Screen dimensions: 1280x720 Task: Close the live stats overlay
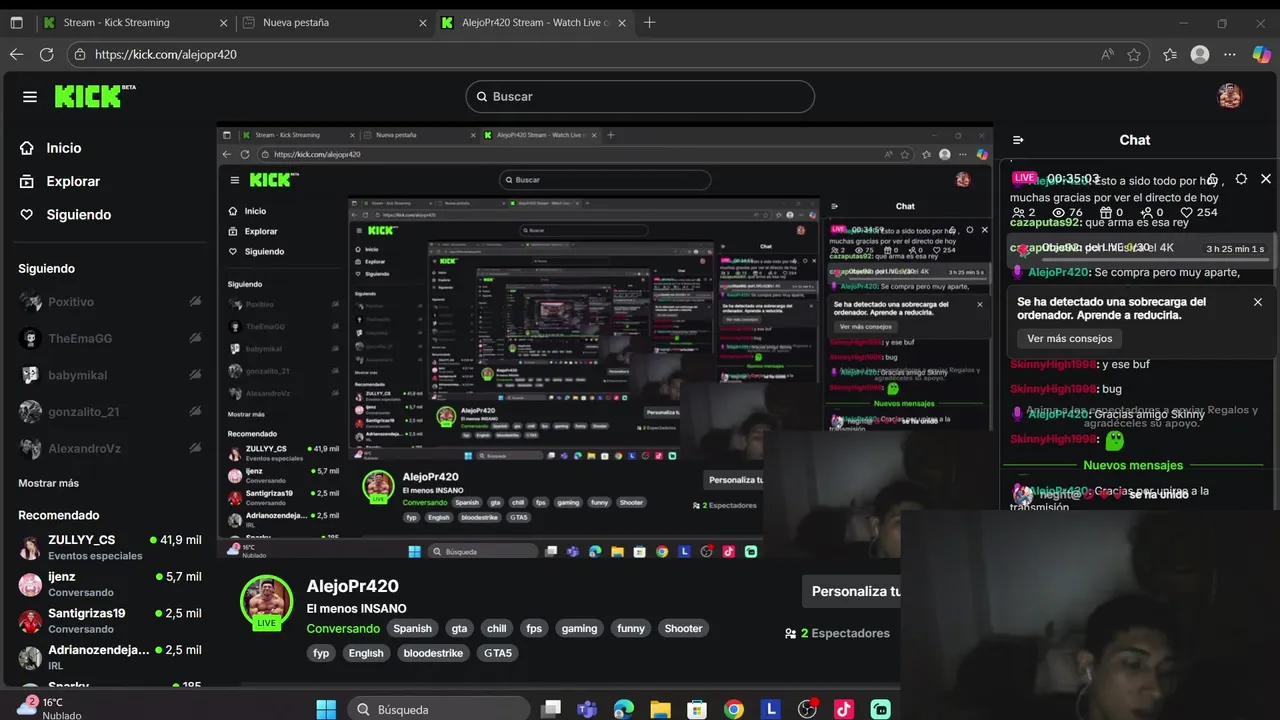coord(1266,179)
